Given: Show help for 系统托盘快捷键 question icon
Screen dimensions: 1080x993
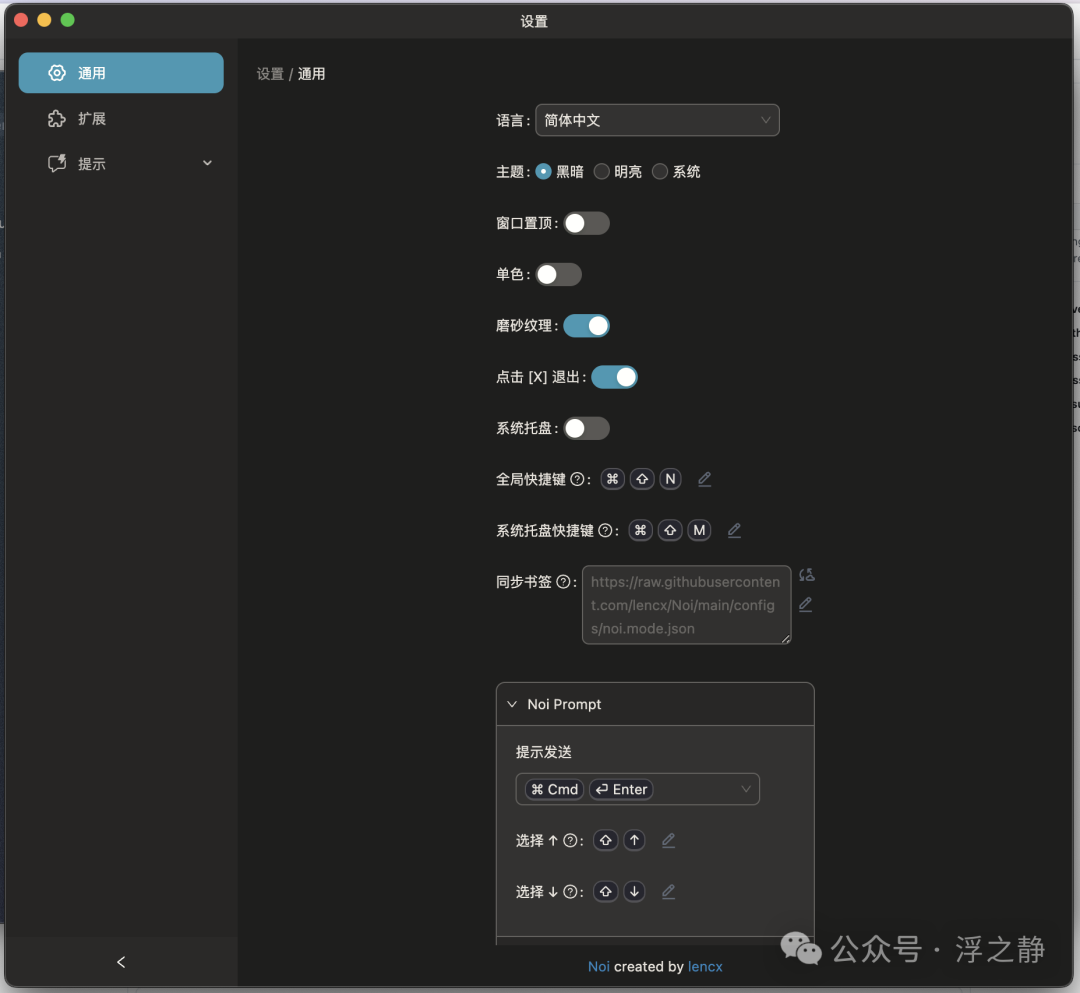Looking at the screenshot, I should point(605,530).
